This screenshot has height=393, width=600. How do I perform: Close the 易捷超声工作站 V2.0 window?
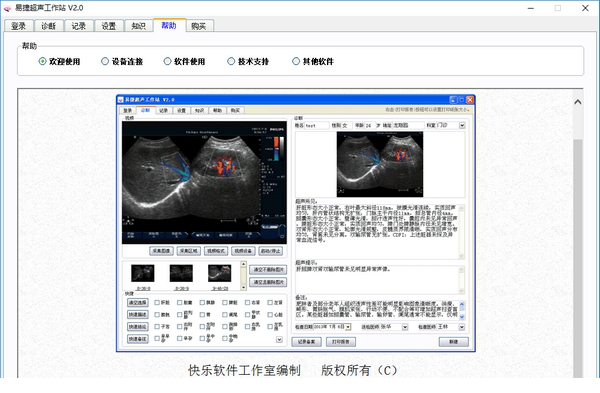[585, 8]
